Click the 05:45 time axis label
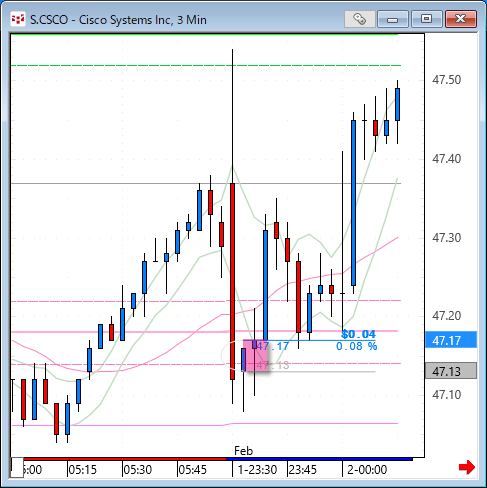The height and width of the screenshot is (488, 487). 193,470
